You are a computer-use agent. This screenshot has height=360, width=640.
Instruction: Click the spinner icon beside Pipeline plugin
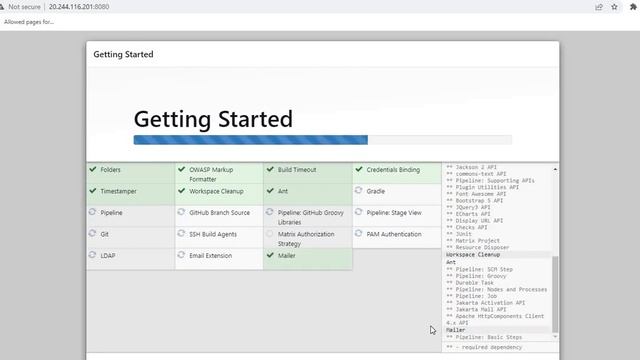[x=93, y=212]
